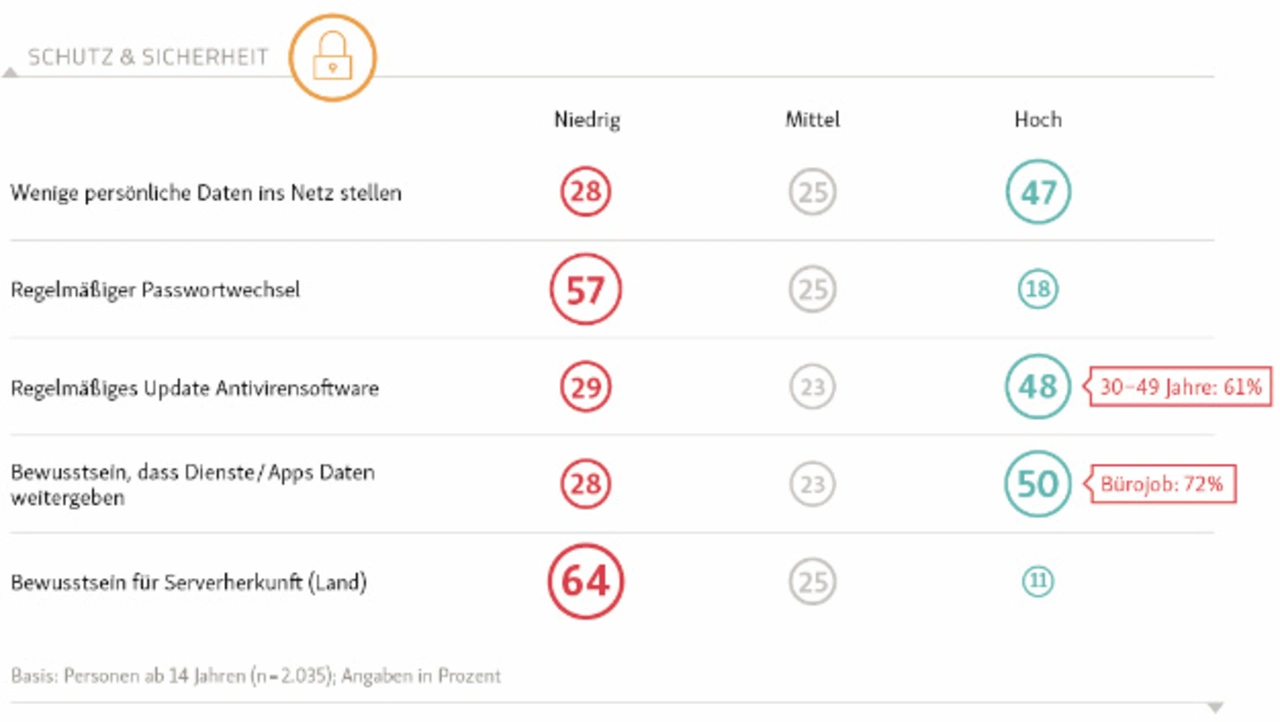
Task: Click the teal 47 circle in the first row
Action: (x=1038, y=192)
